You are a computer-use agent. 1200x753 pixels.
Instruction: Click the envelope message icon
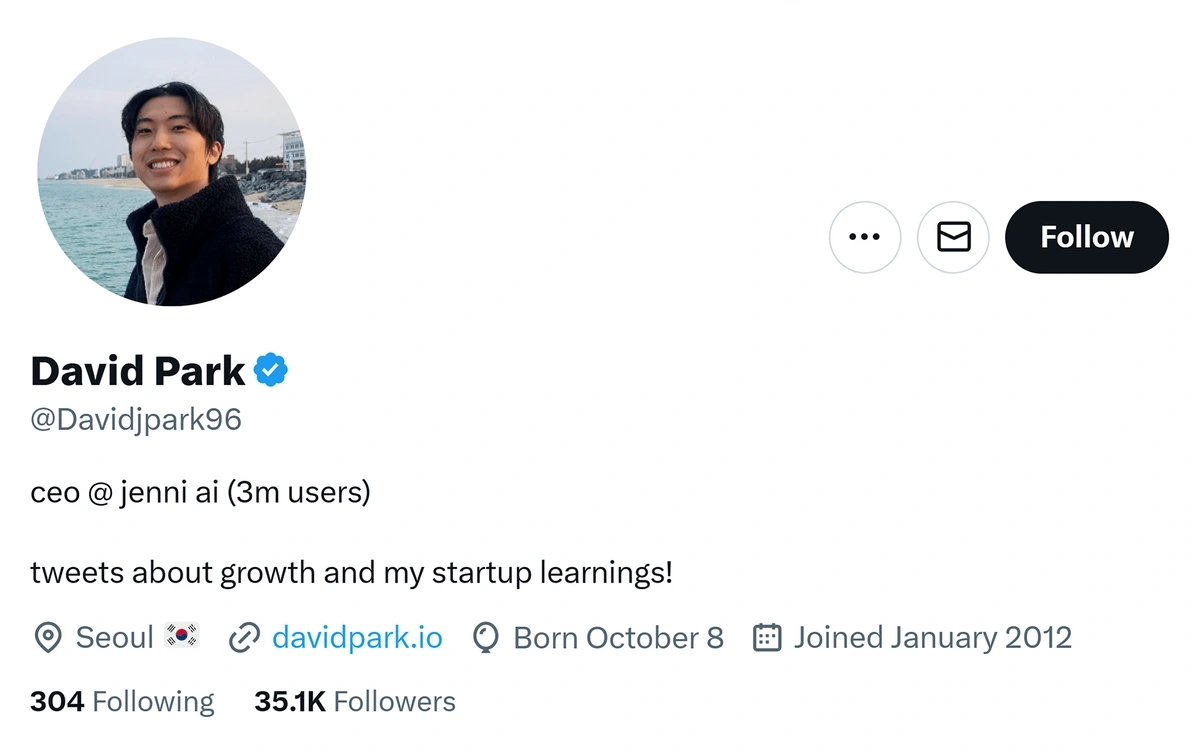tap(953, 237)
